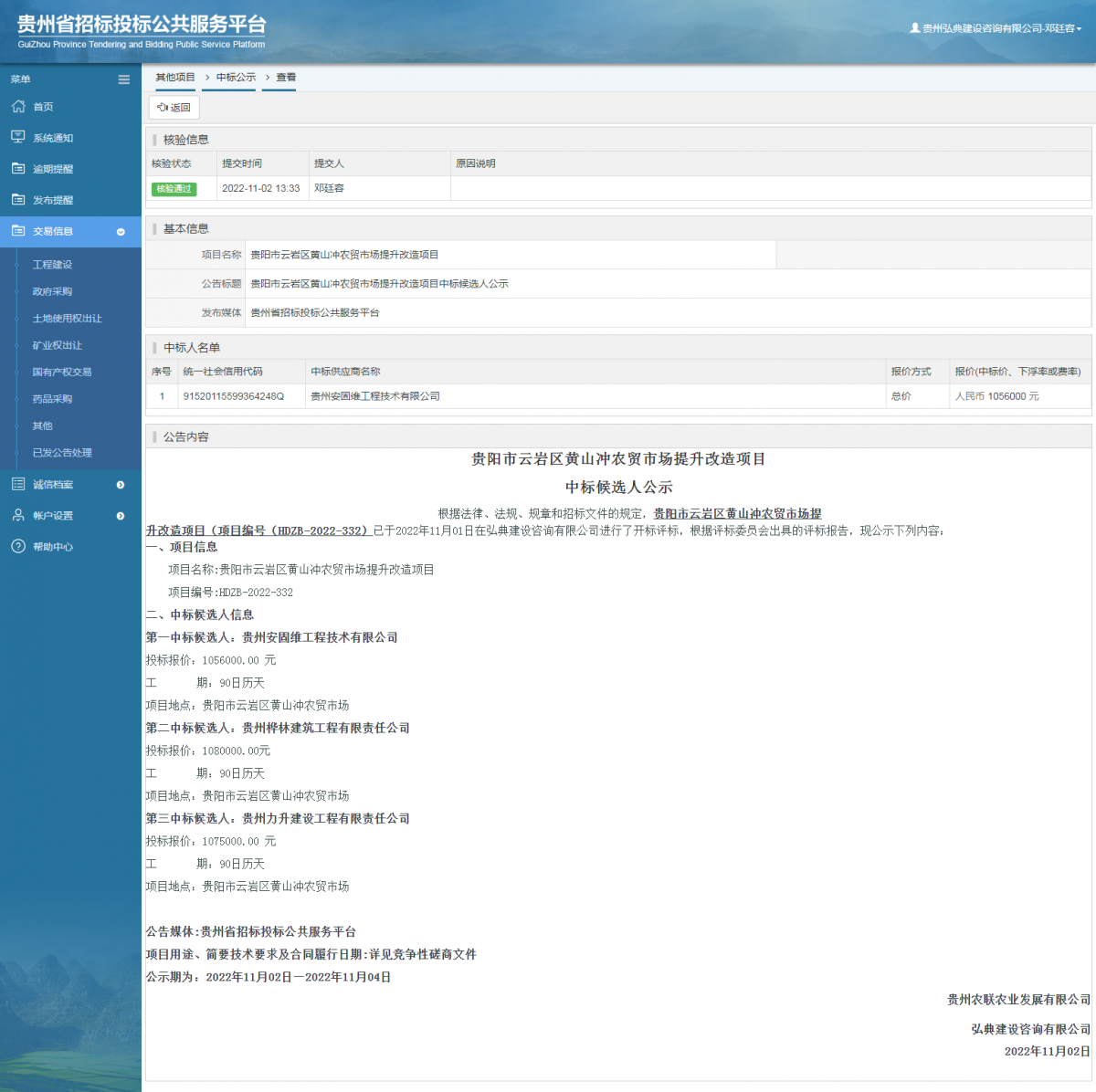Click the icon beside 交易信息
The width and height of the screenshot is (1096, 1092).
coord(18,230)
